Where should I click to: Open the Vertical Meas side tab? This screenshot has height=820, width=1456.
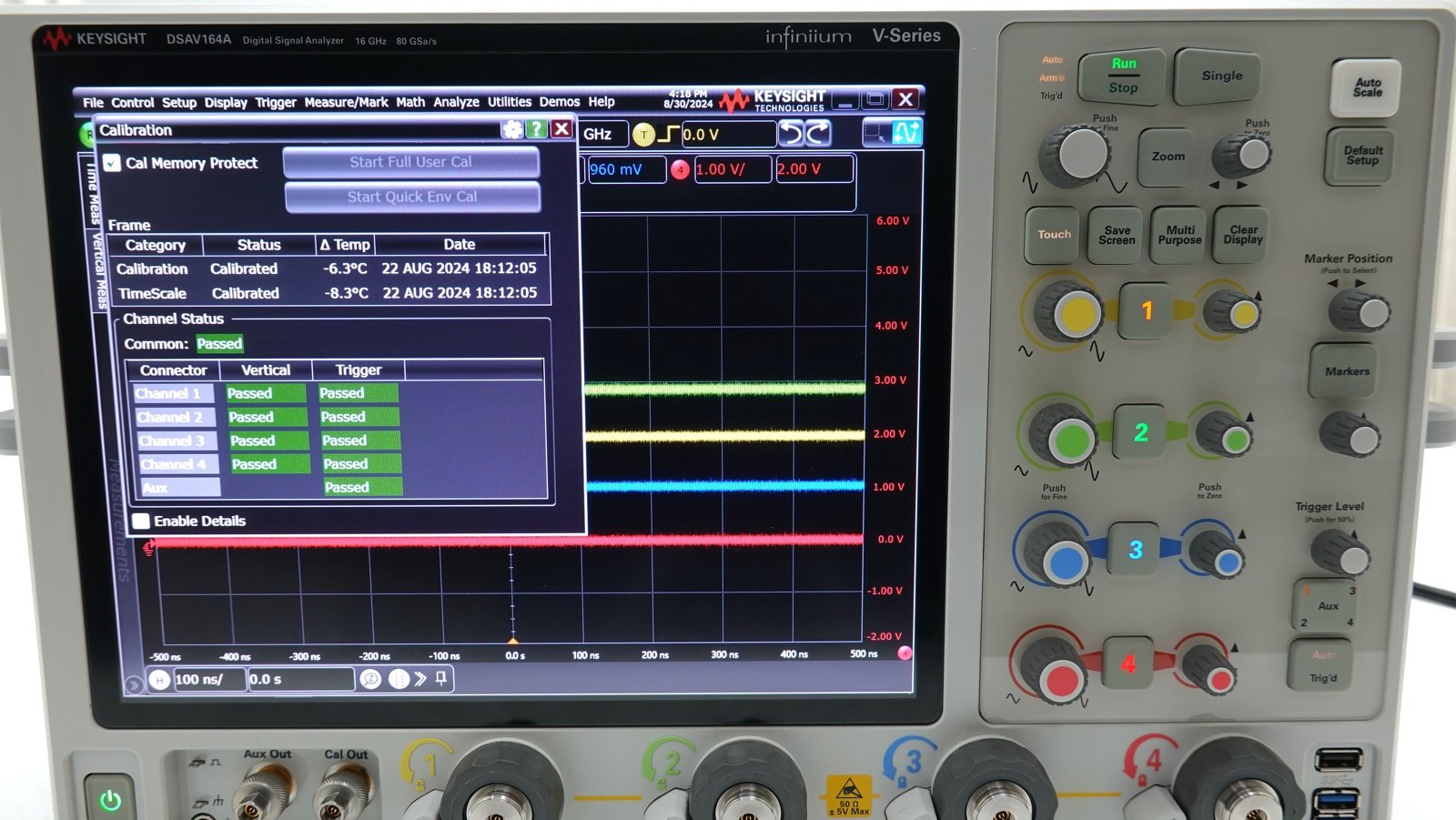click(x=99, y=270)
